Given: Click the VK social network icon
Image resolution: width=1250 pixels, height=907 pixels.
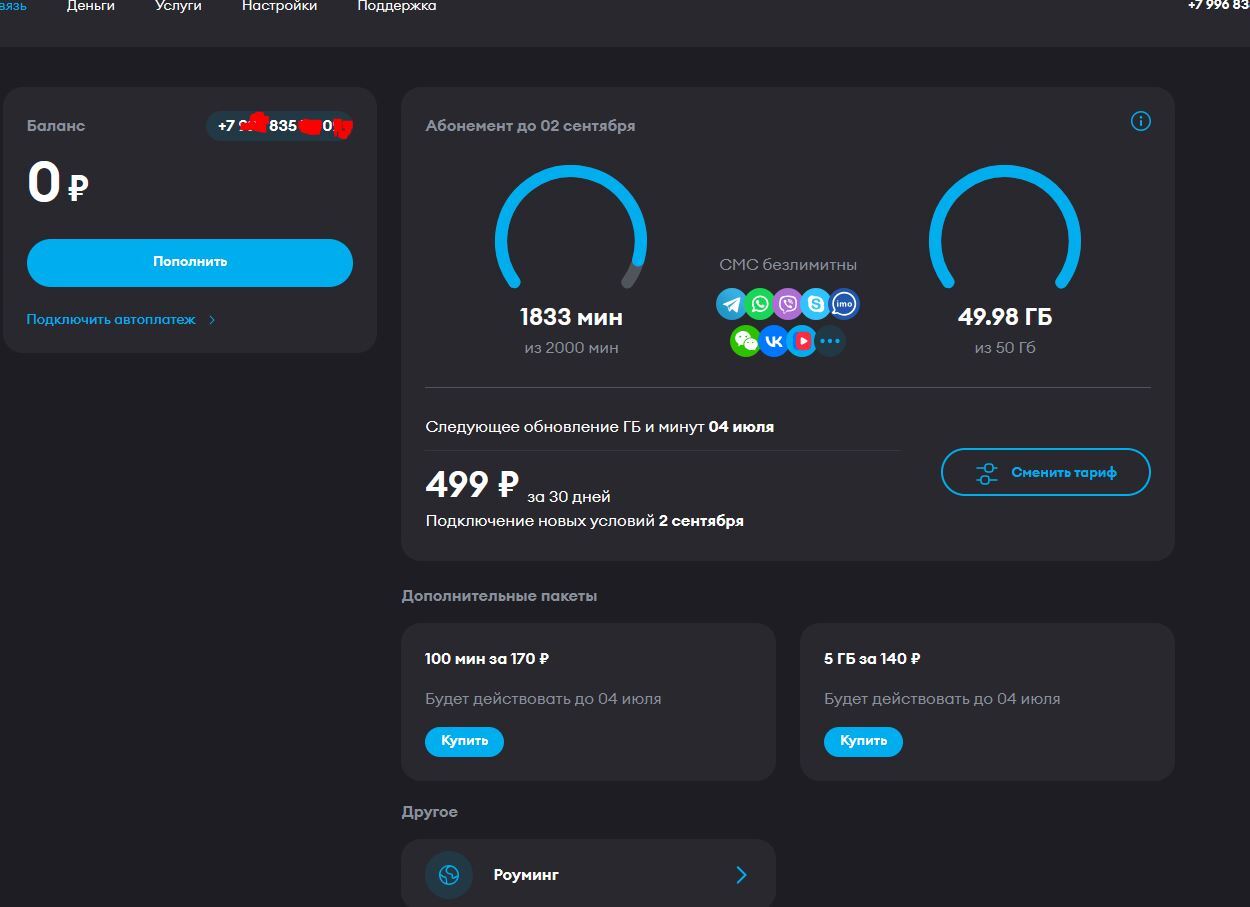Looking at the screenshot, I should (x=773, y=341).
